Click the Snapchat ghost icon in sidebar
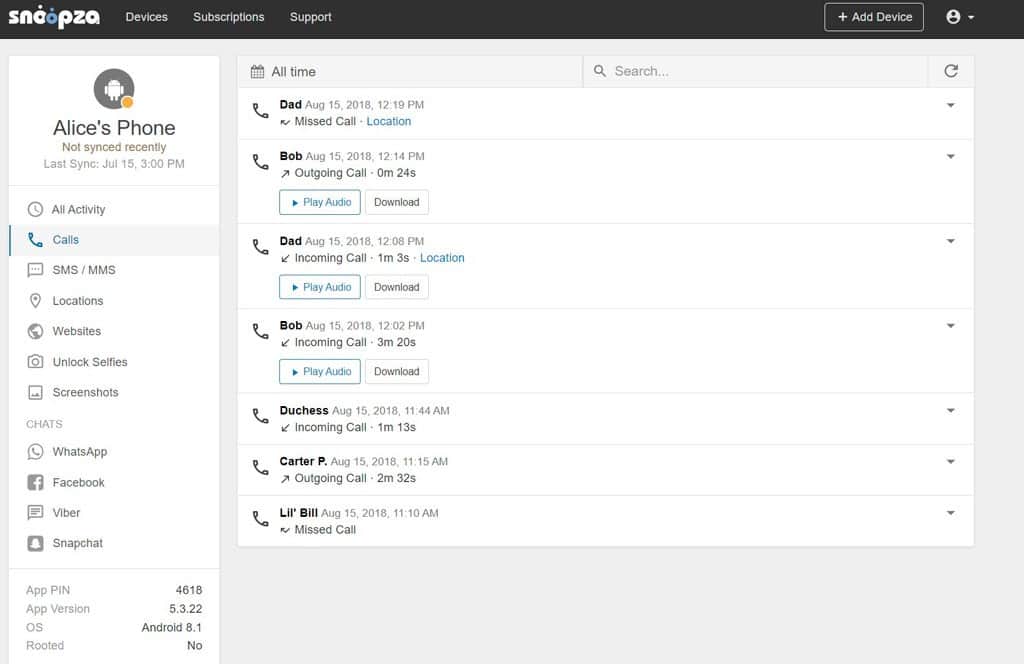Screen dimensions: 1024x664 point(35,543)
